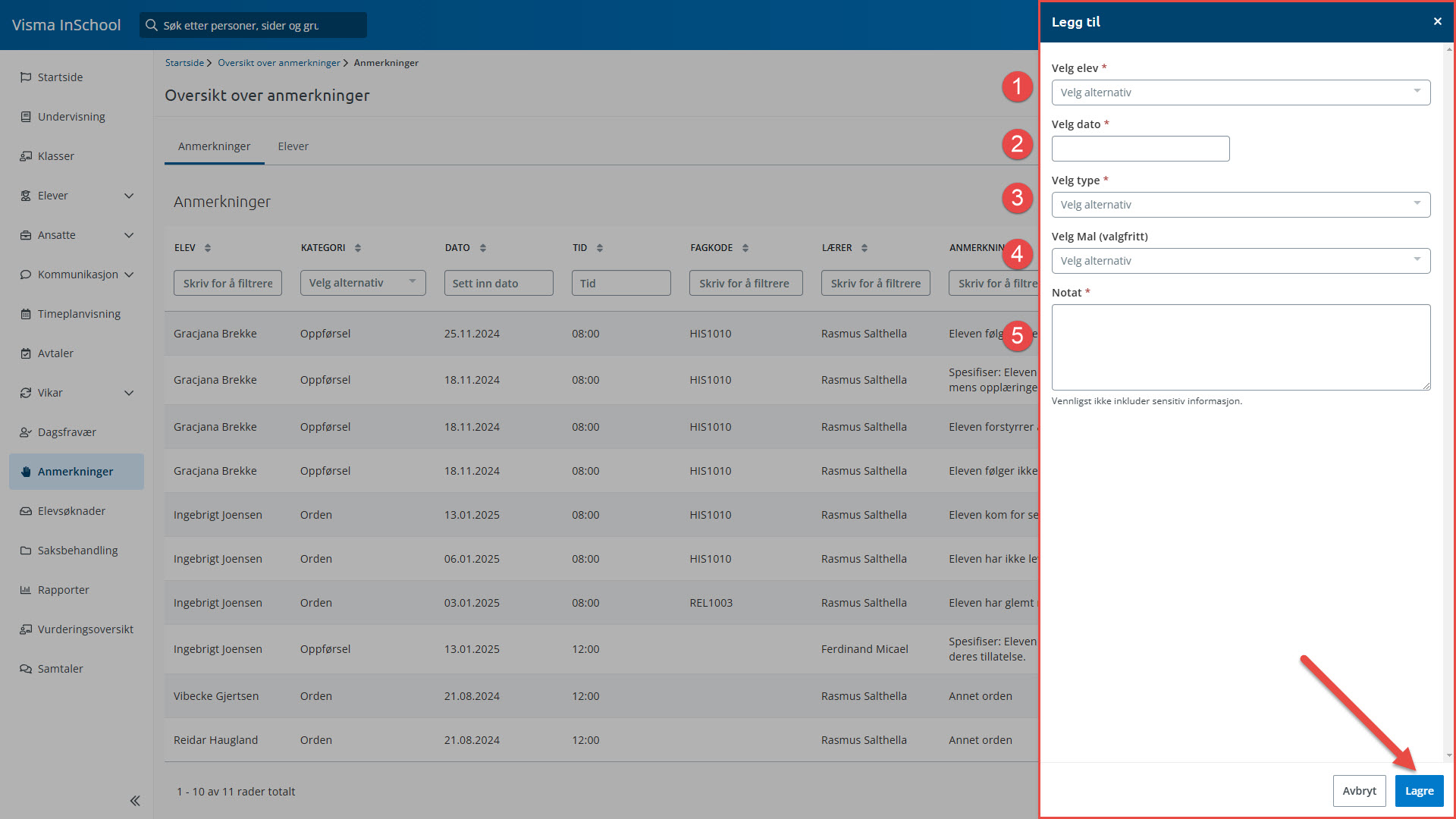Click the search magnifier icon
Screen dimensions: 1456x819
(152, 25)
